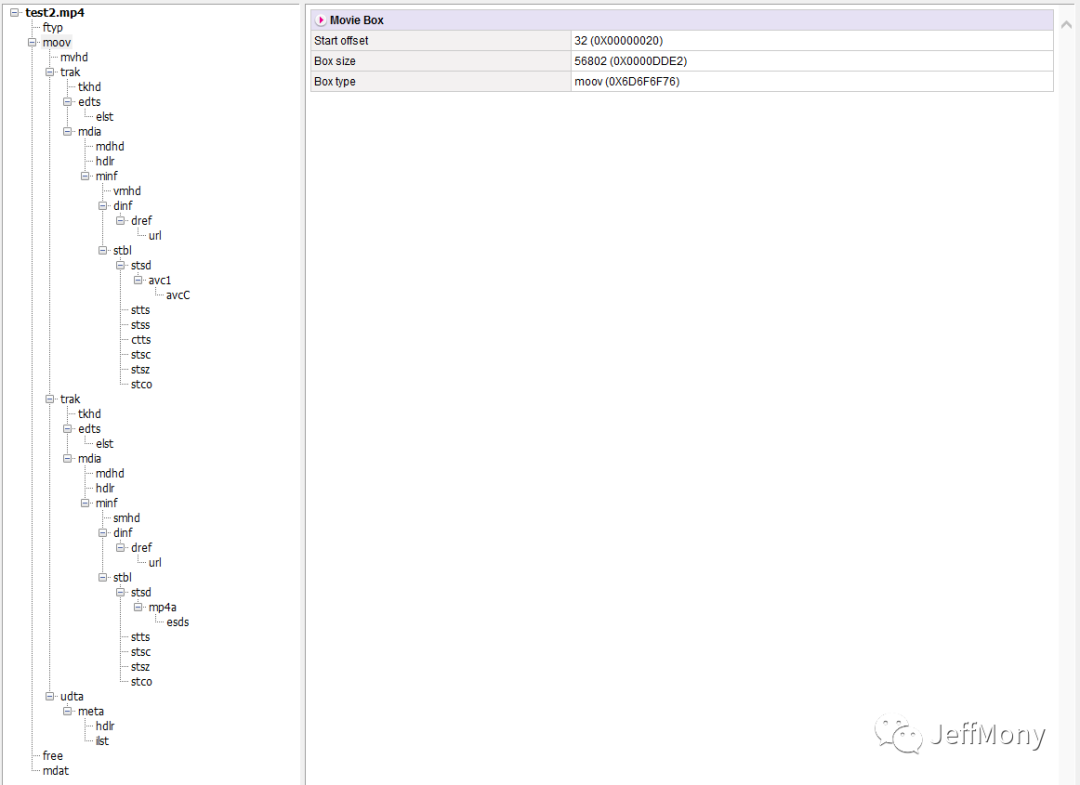The image size is (1080, 785).
Task: Collapse the moov box node
Action: [x=32, y=43]
